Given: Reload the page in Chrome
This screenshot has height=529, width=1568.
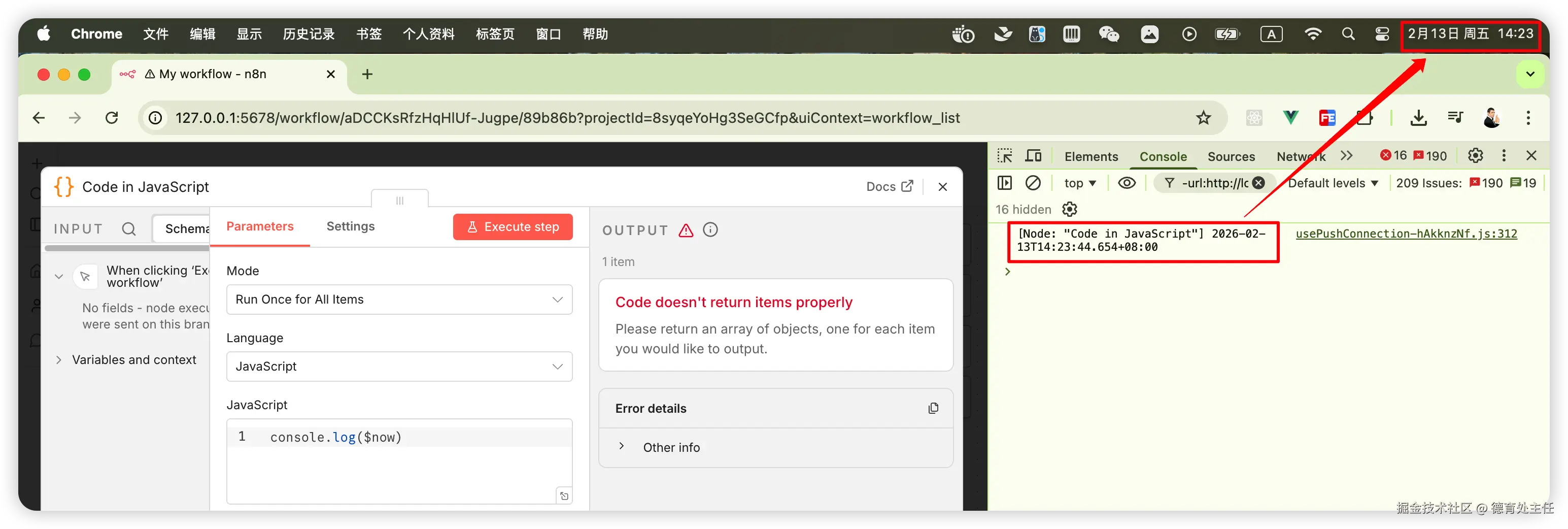Looking at the screenshot, I should (112, 118).
